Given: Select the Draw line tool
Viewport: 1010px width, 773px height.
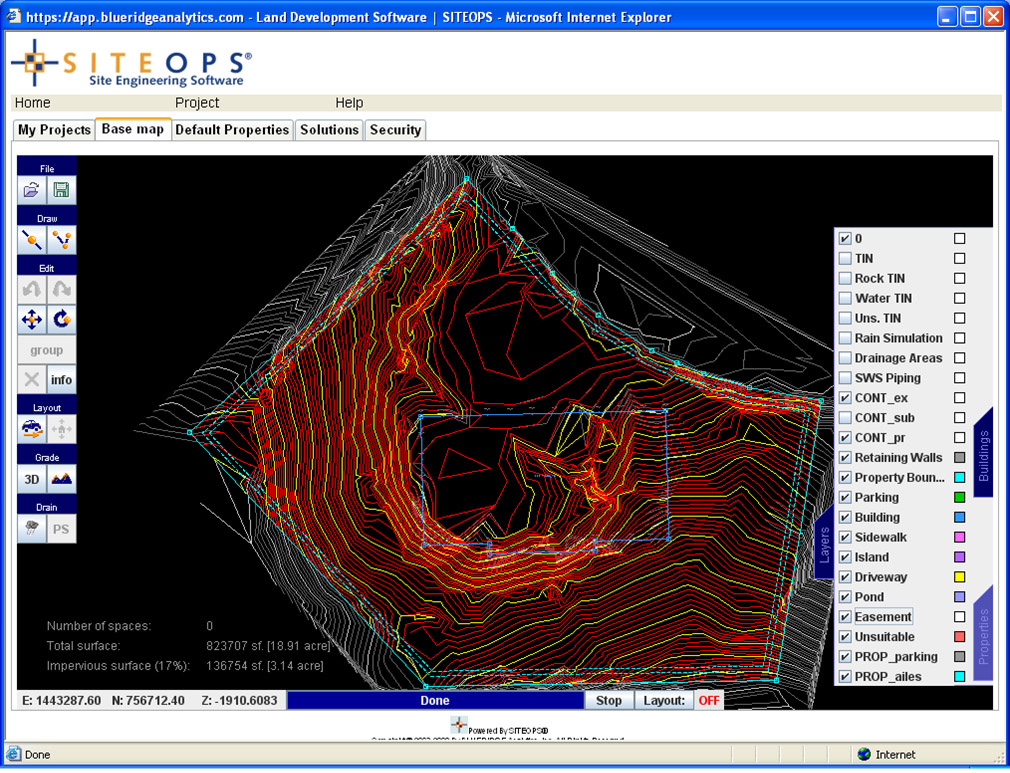Looking at the screenshot, I should tap(32, 240).
